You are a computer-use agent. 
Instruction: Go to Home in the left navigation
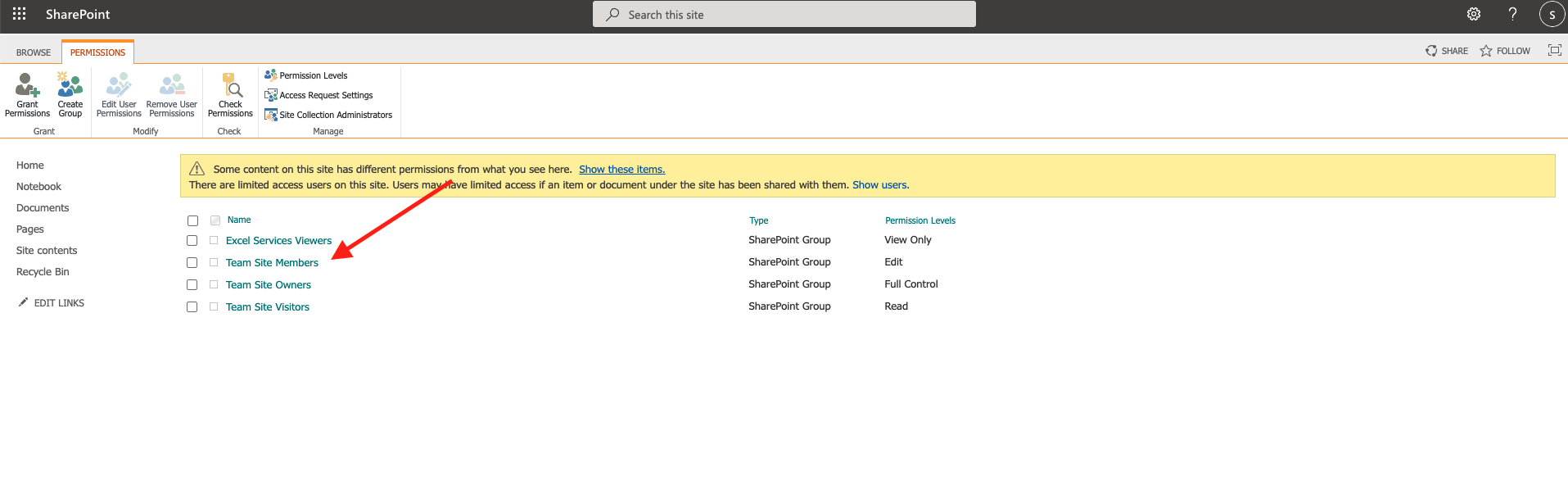(x=30, y=166)
